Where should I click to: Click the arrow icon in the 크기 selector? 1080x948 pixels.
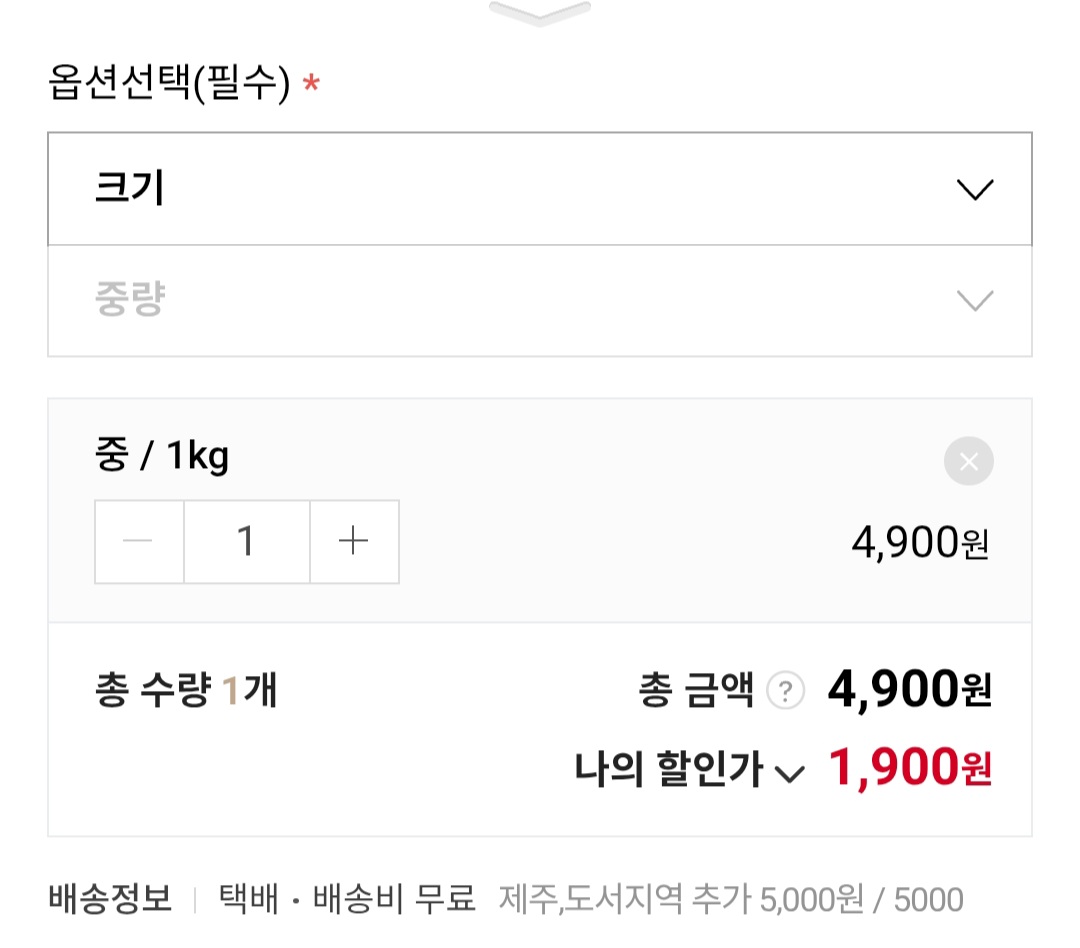point(974,189)
